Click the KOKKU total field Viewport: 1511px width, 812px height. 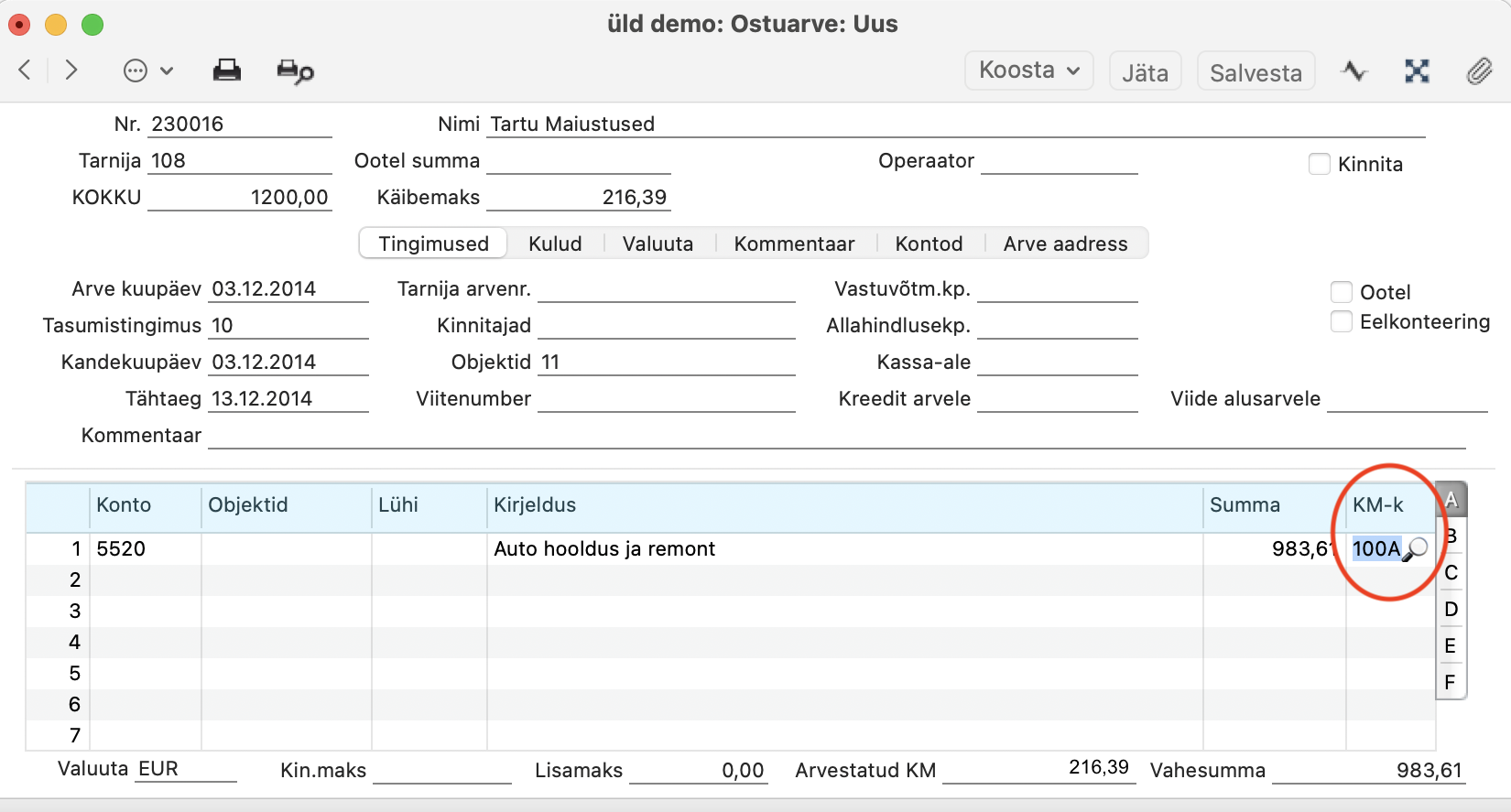pyautogui.click(x=240, y=197)
